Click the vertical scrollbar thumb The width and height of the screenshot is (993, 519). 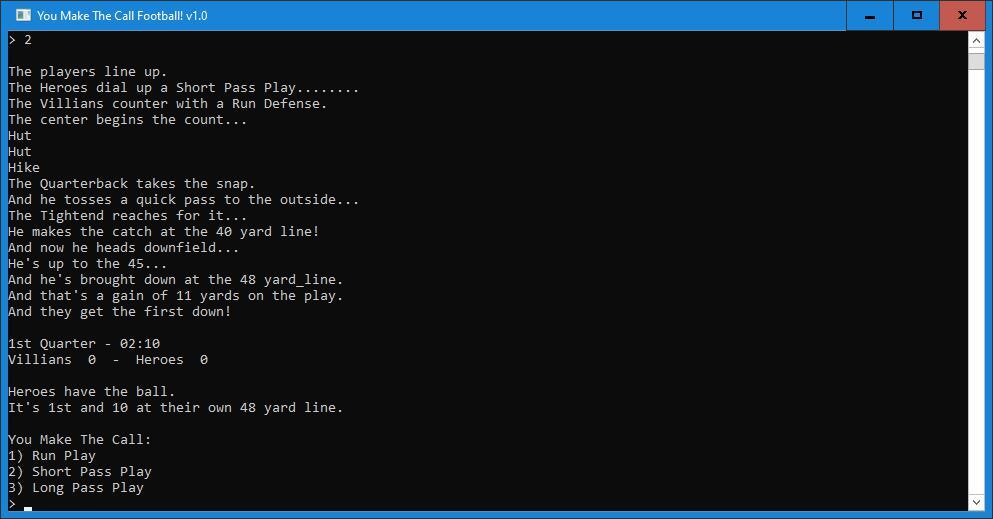(976, 61)
